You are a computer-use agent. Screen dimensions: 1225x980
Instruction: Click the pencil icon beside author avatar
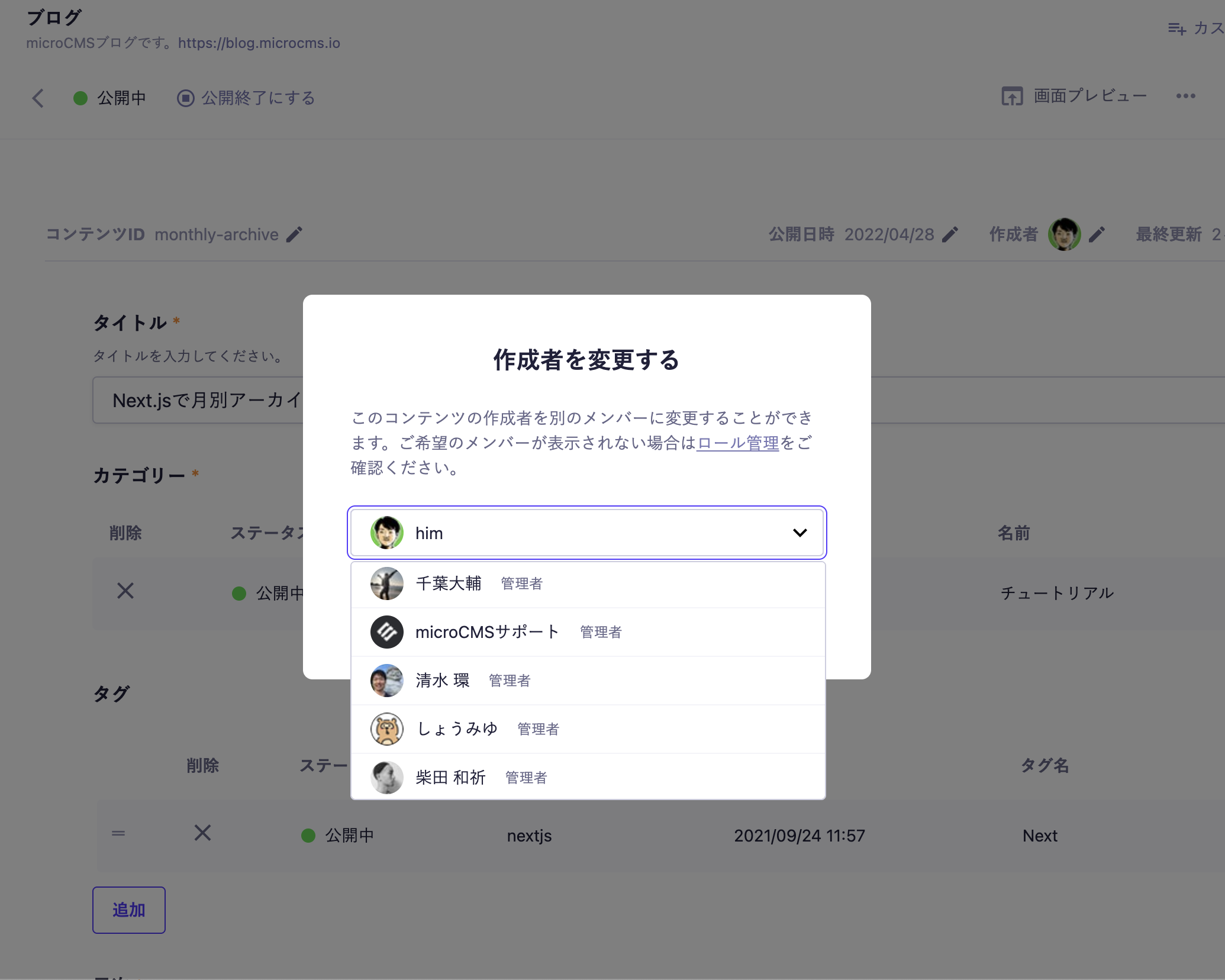[1097, 235]
